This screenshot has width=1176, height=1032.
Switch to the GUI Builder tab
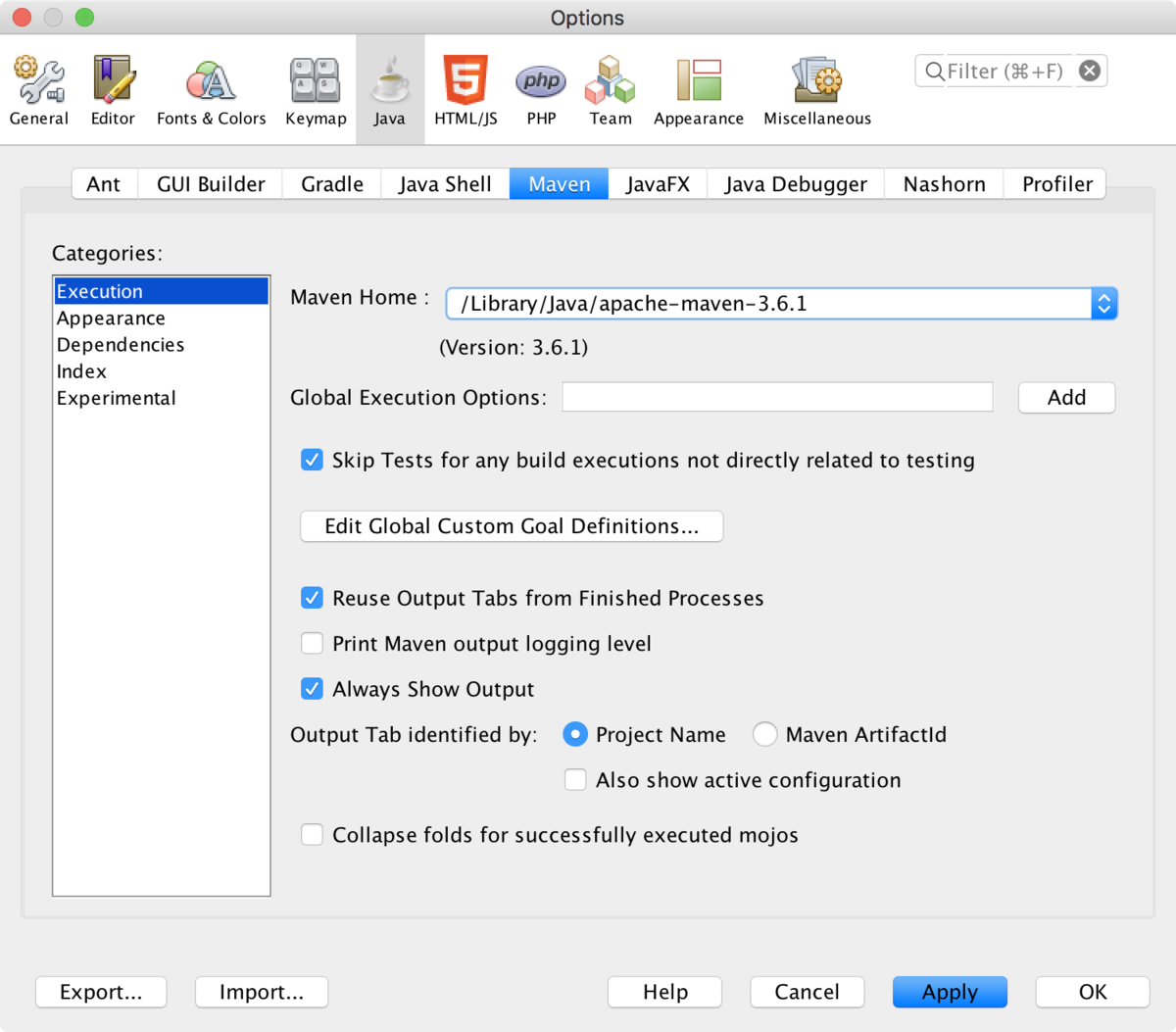point(211,184)
